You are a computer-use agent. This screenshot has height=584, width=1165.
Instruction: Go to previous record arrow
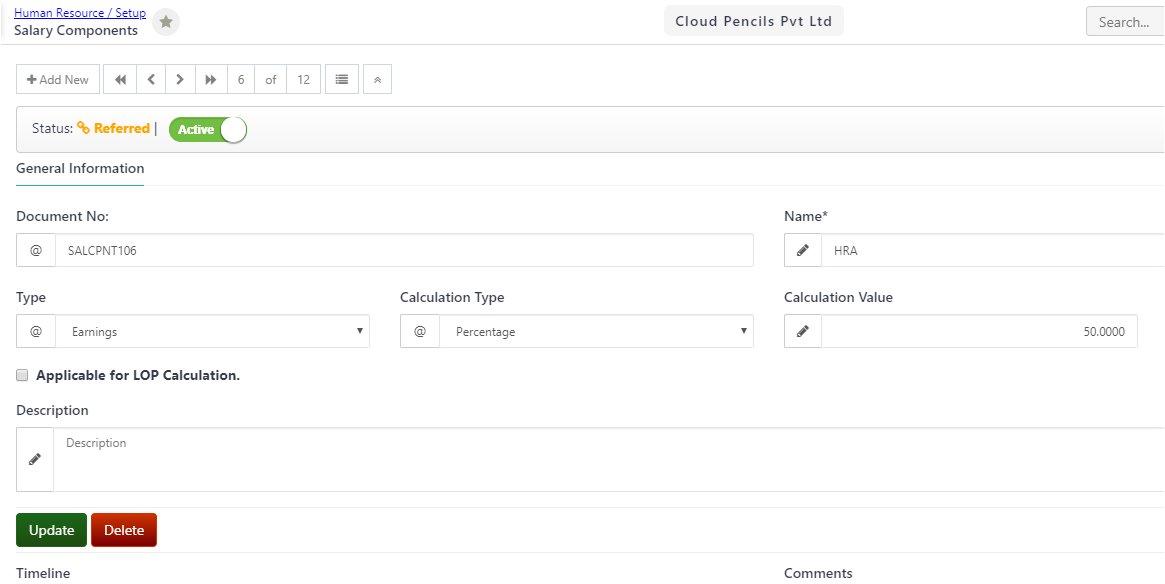(x=151, y=80)
